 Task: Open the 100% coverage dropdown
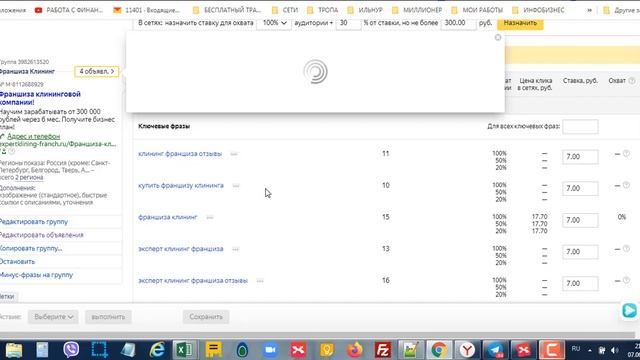[274, 23]
